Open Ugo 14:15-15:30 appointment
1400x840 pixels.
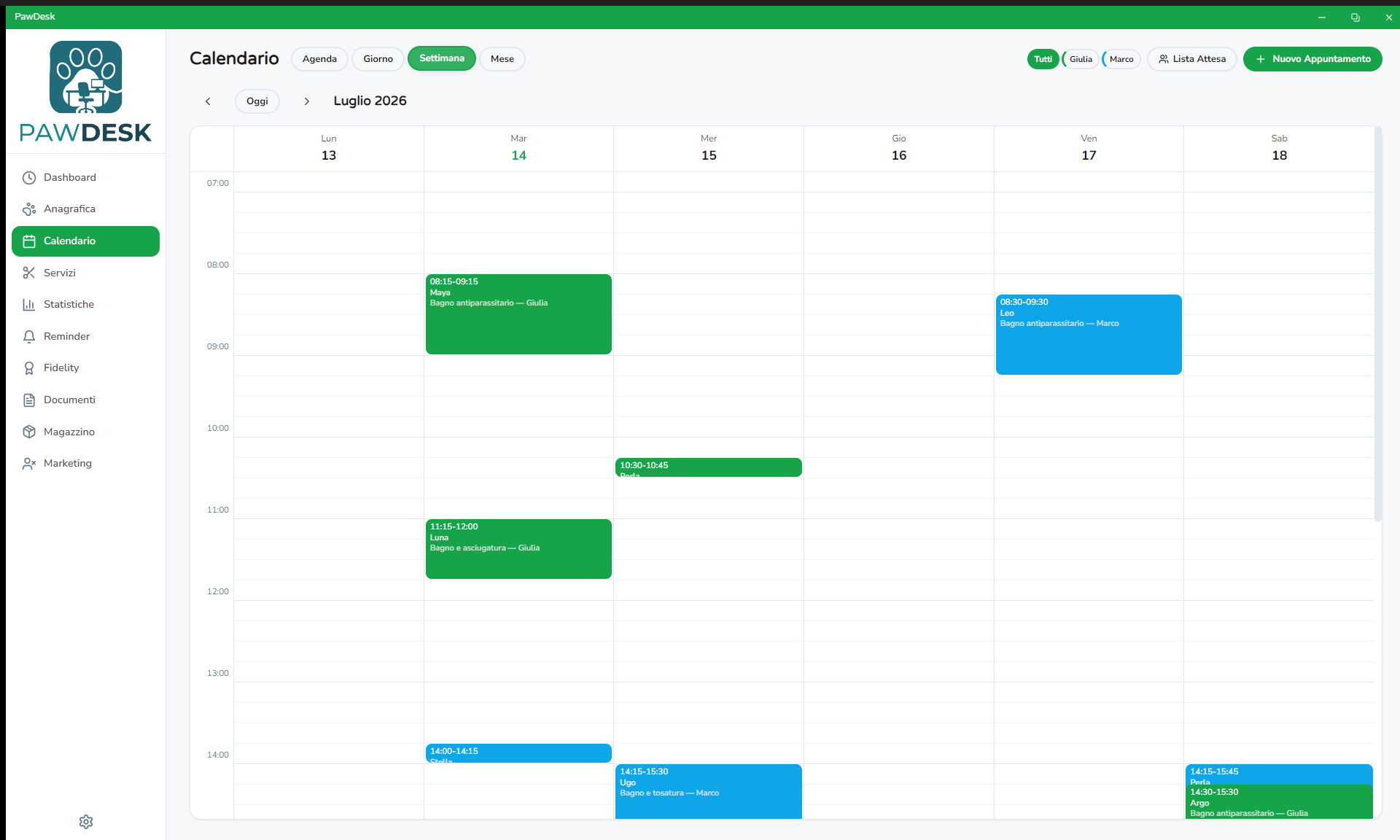pyautogui.click(x=709, y=791)
